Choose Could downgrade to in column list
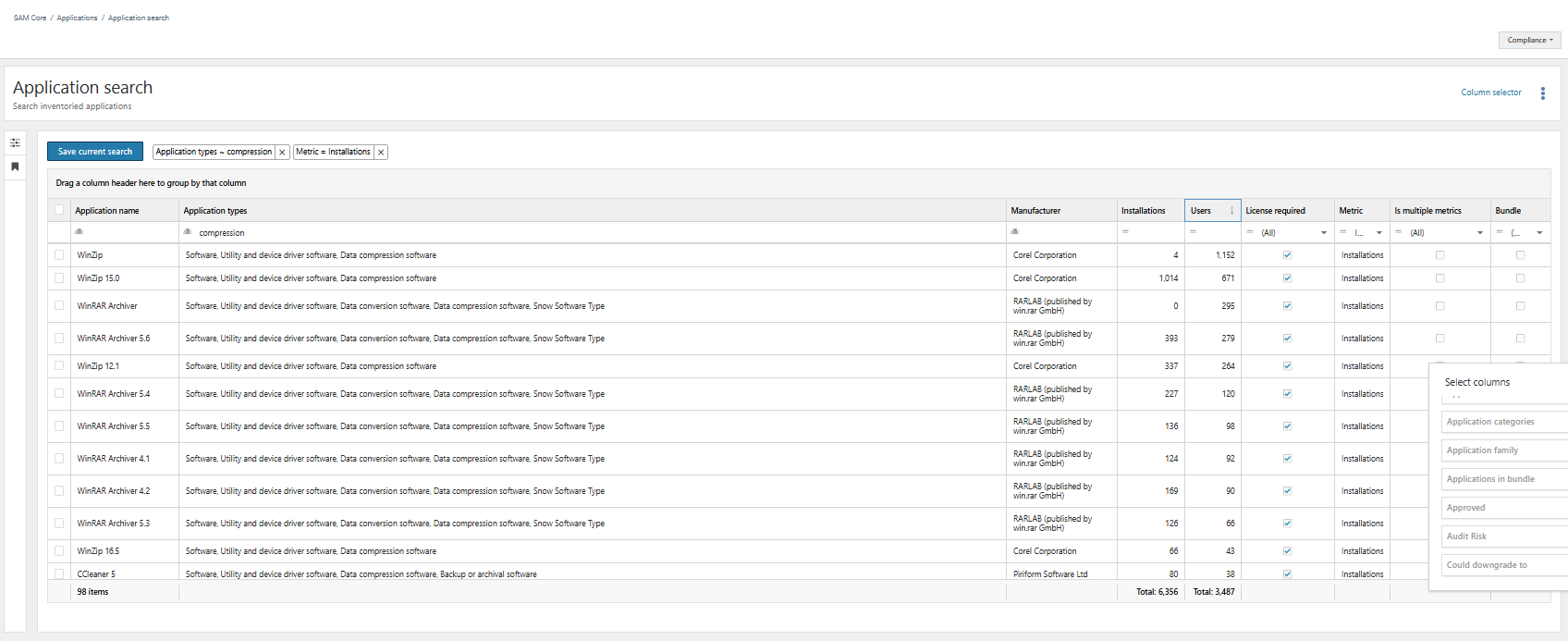 (1504, 565)
